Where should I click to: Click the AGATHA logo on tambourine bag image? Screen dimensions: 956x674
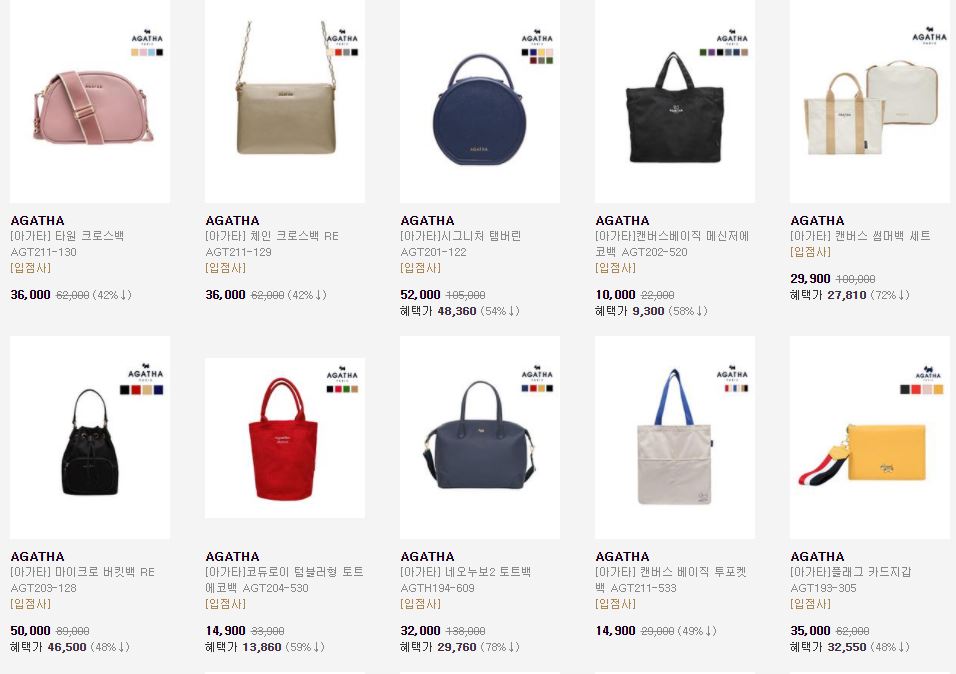coord(537,37)
